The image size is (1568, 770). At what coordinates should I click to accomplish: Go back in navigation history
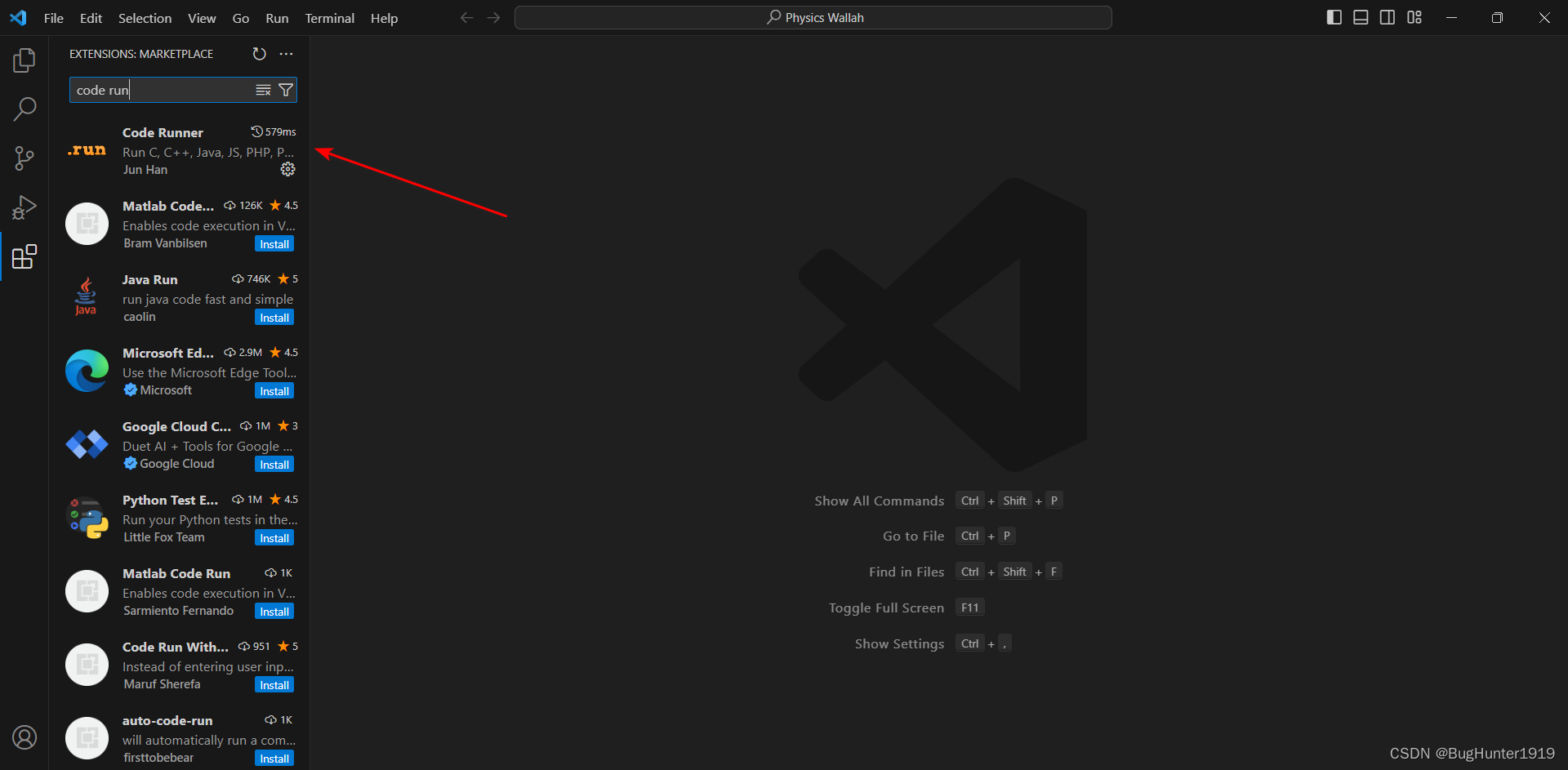click(x=466, y=17)
